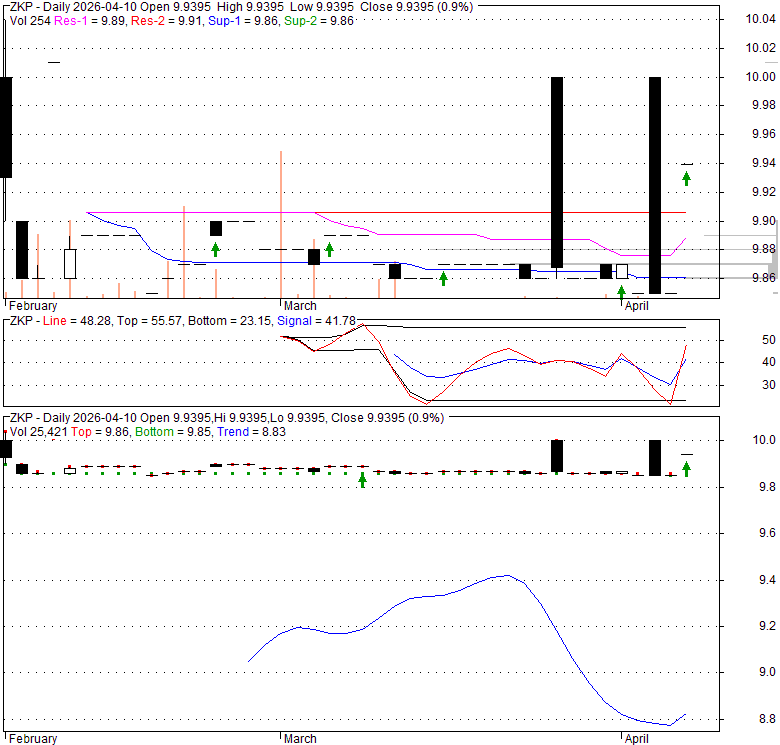
Task: Click the green arrow at far right of the bottom chart
Action: 687,468
